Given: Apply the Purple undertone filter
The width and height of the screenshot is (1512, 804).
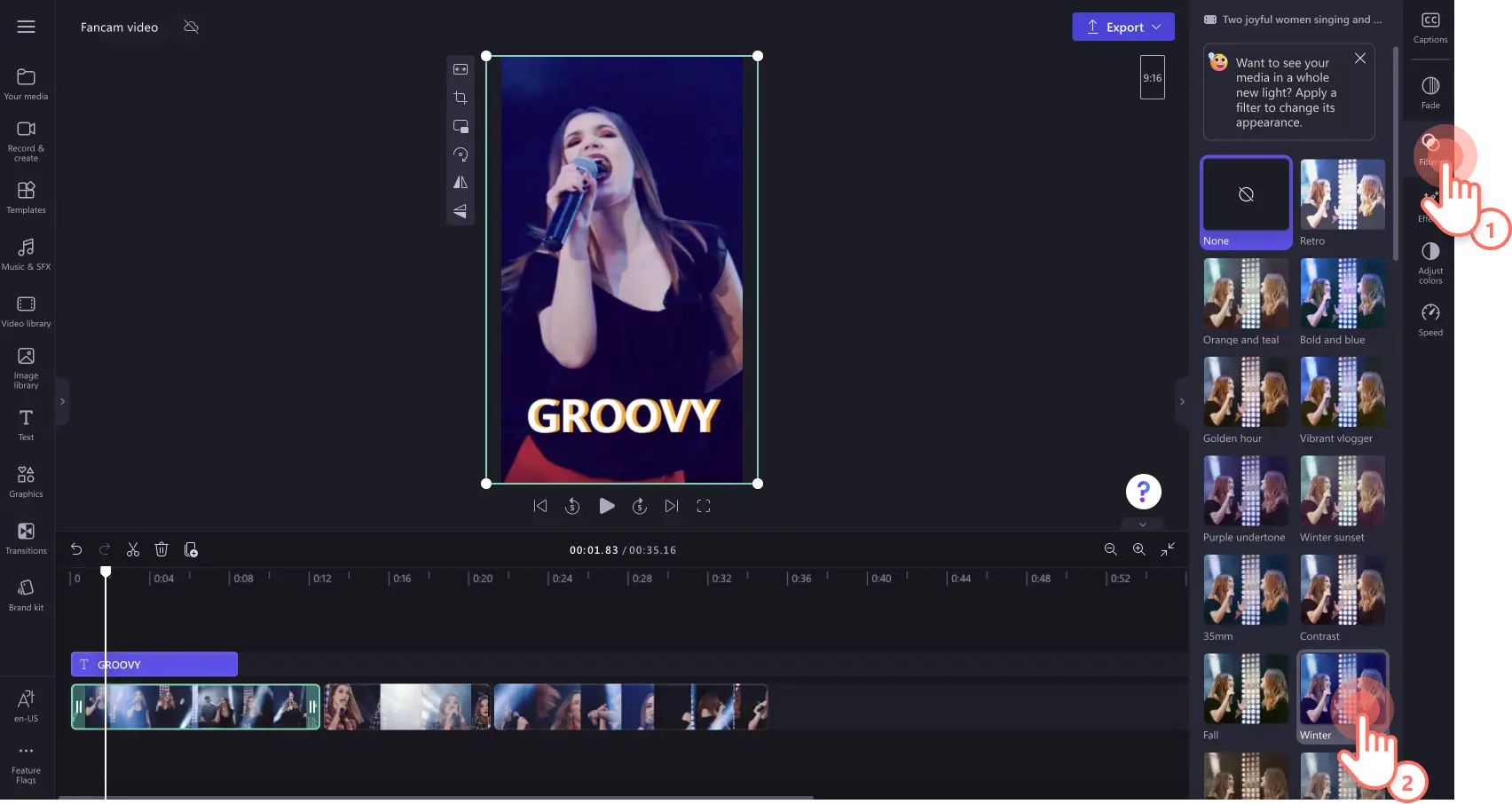Looking at the screenshot, I should click(x=1246, y=499).
